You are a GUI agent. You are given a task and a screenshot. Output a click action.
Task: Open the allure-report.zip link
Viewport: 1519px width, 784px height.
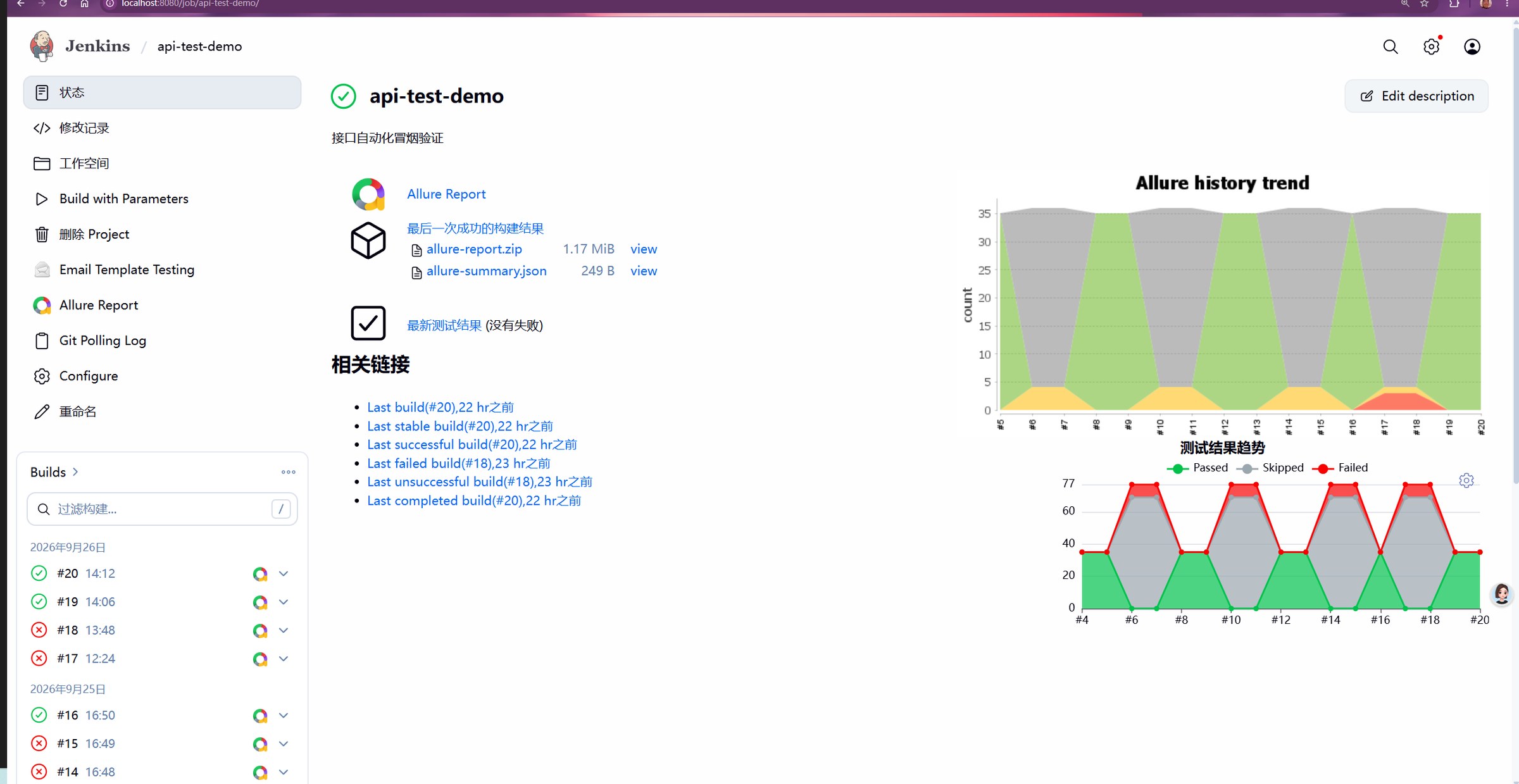coord(474,249)
